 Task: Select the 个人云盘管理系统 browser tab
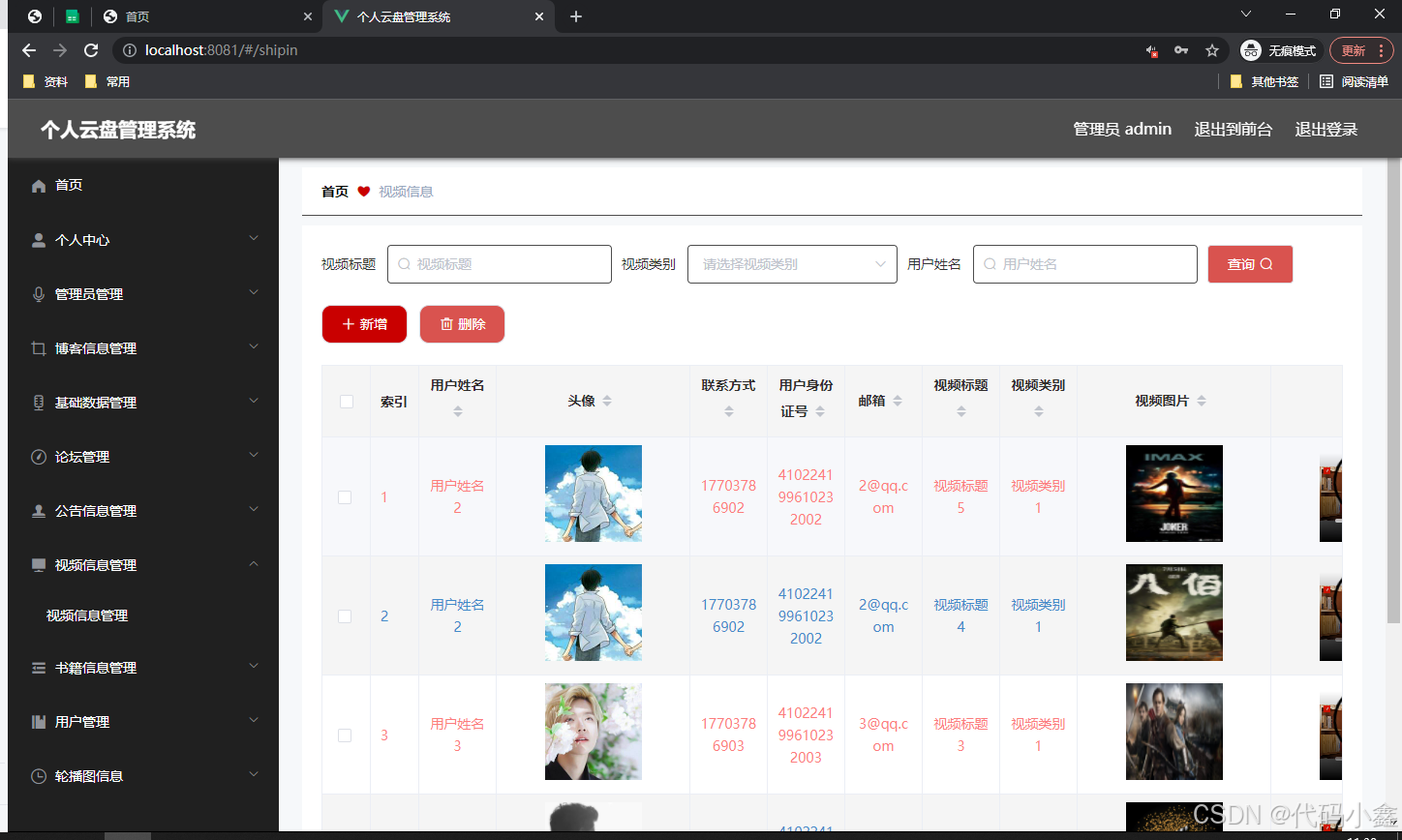439,16
